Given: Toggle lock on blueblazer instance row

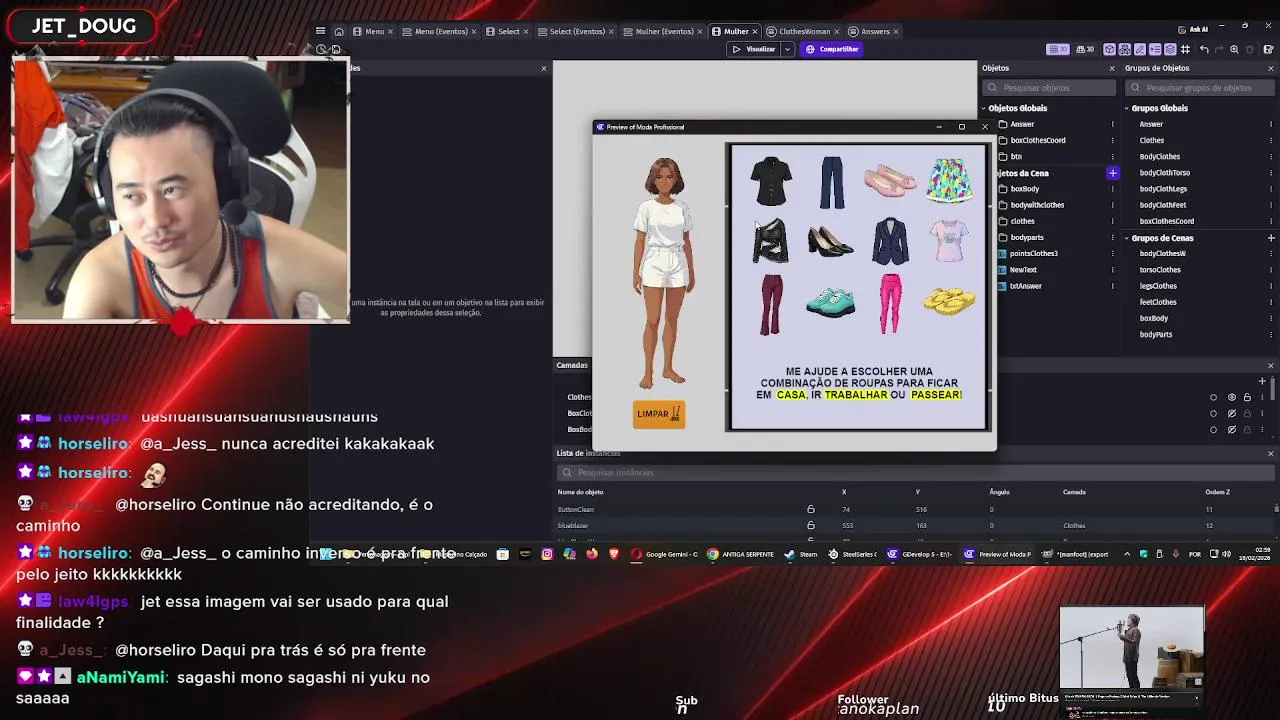Looking at the screenshot, I should pyautogui.click(x=811, y=525).
